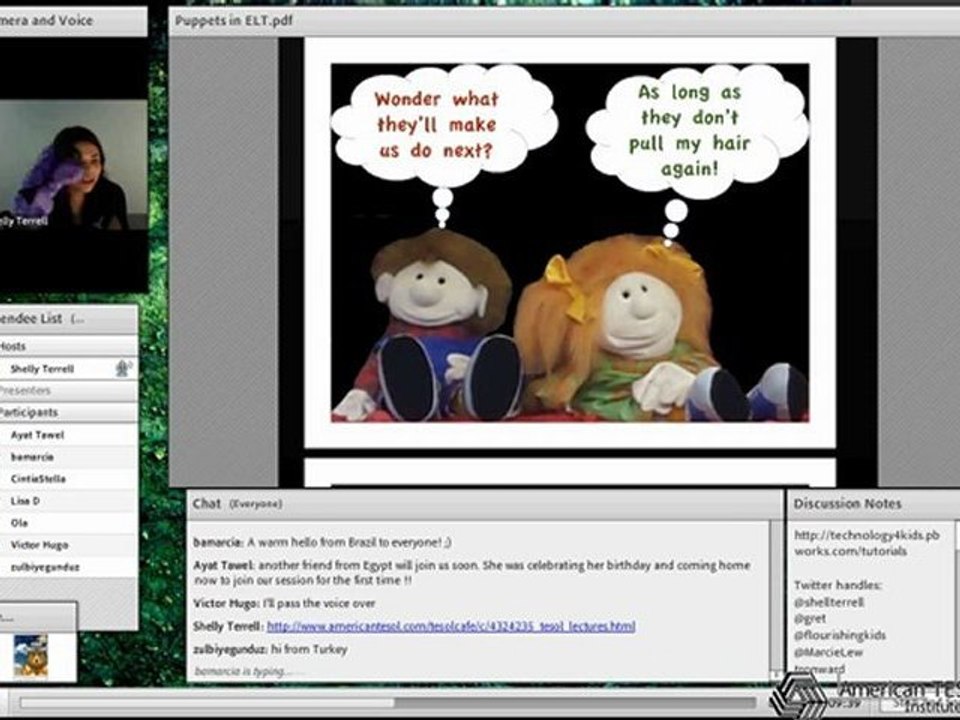Seek within the video progress bar at the bottom
Viewport: 960px width, 720px height.
coord(389,702)
